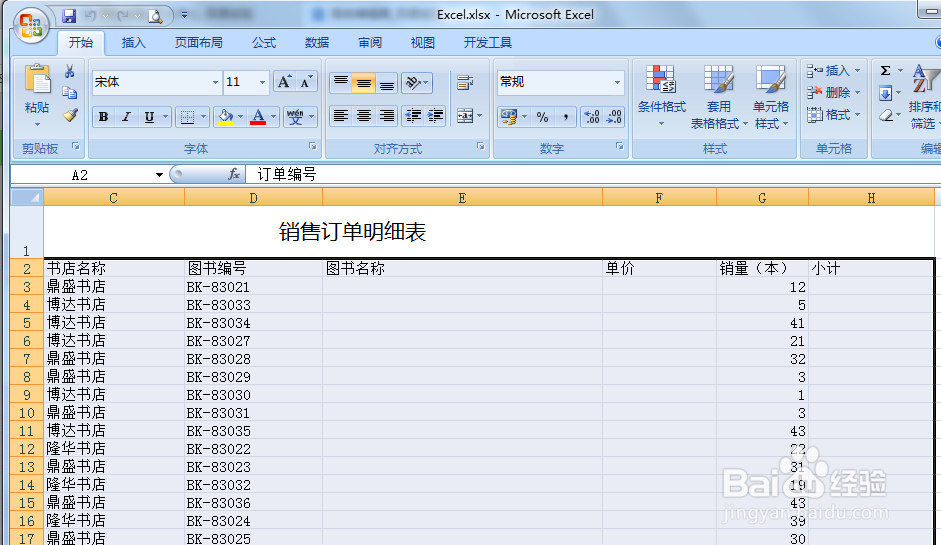Viewport: 941px width, 545px height.
Task: Decrease font size with the small A icon
Action: [306, 82]
